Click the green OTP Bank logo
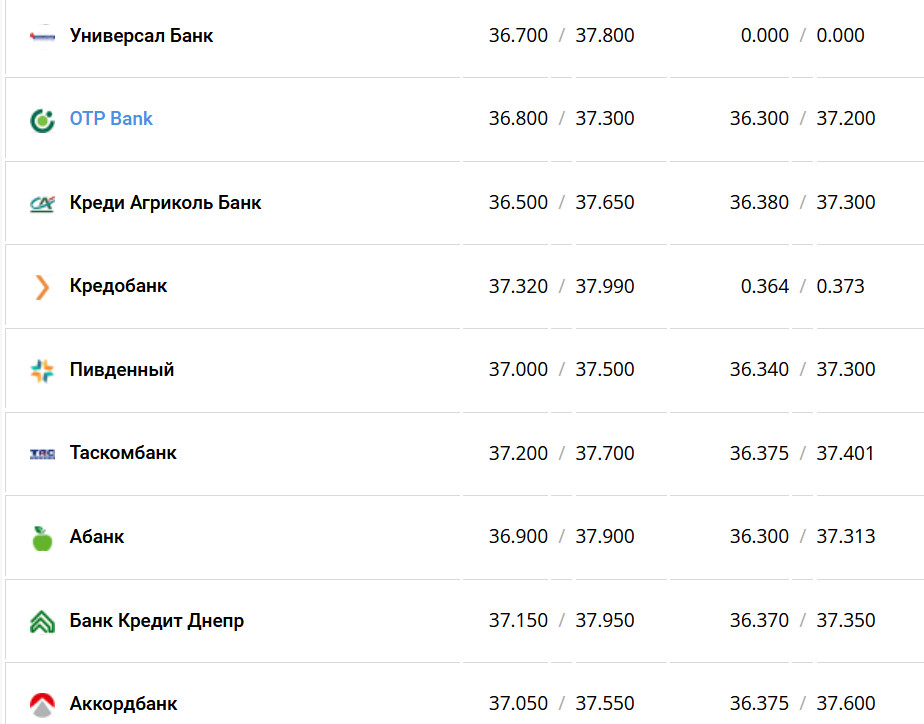This screenshot has width=924, height=724. (42, 120)
